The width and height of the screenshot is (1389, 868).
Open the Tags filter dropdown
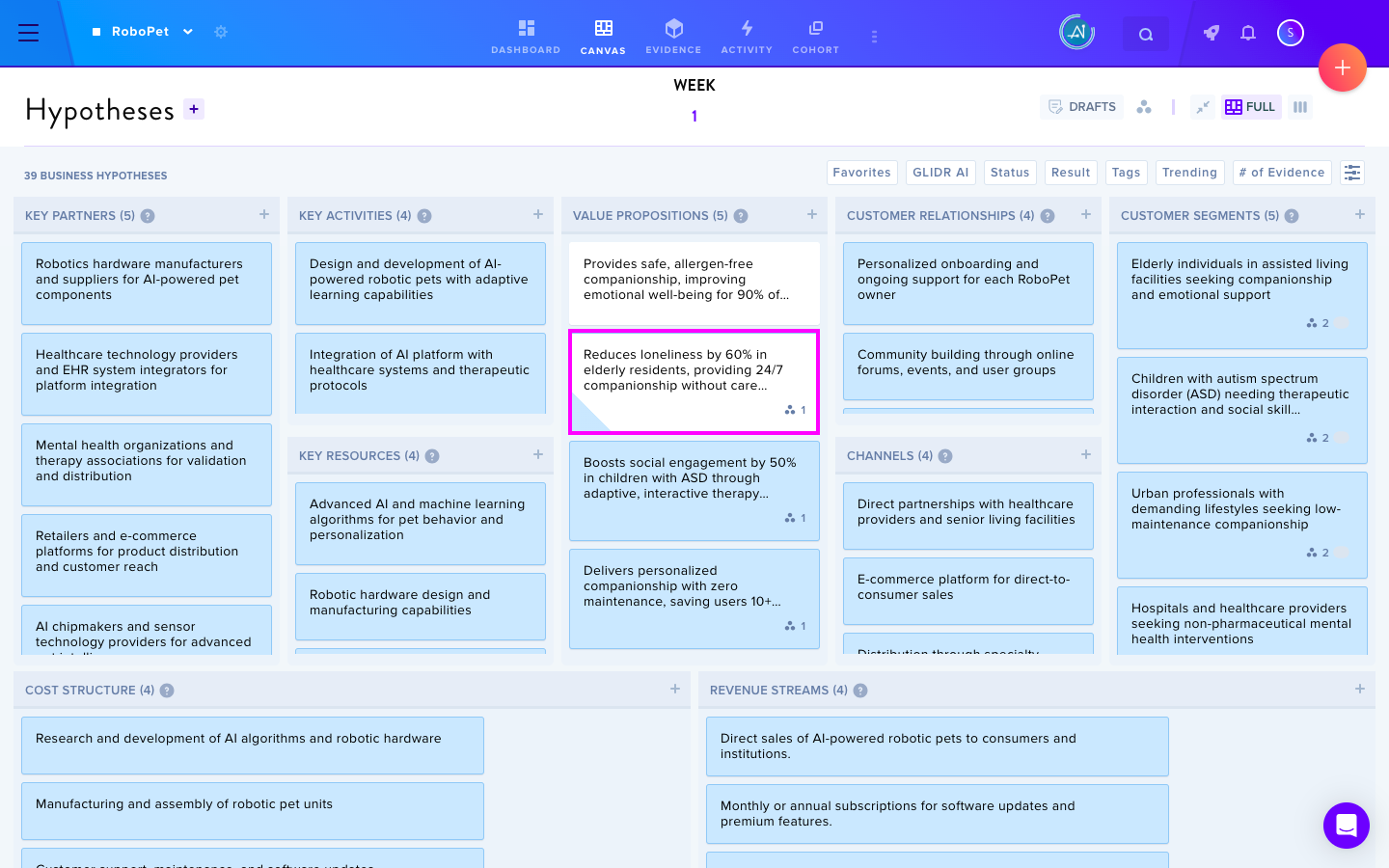tap(1126, 173)
